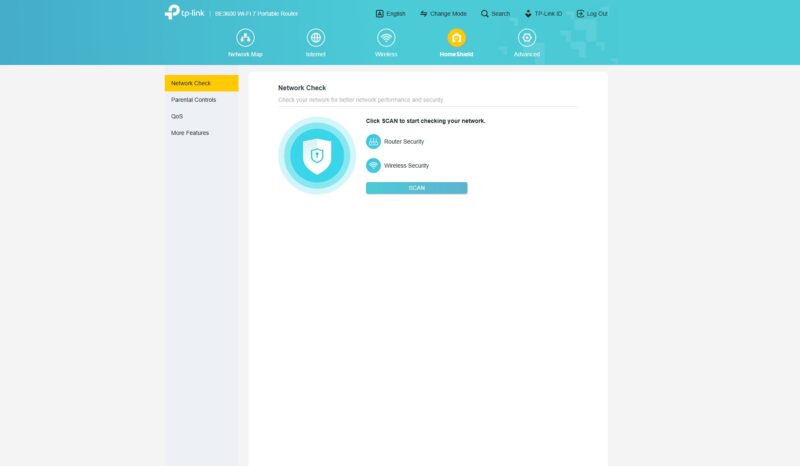Click the Change Mode arrows icon

tap(423, 14)
